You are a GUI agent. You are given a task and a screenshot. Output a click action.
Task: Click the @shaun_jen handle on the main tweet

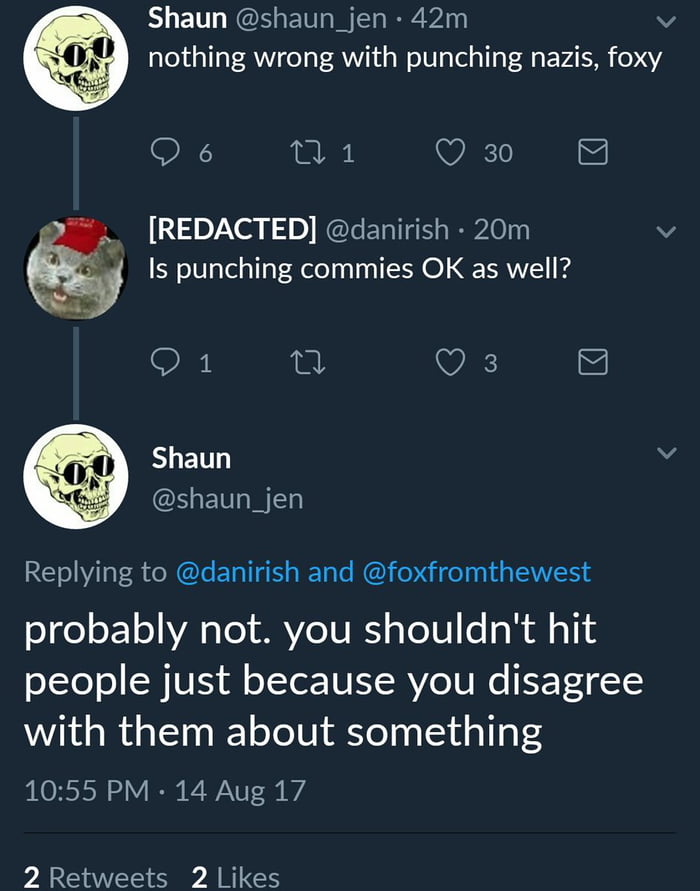pos(232,498)
